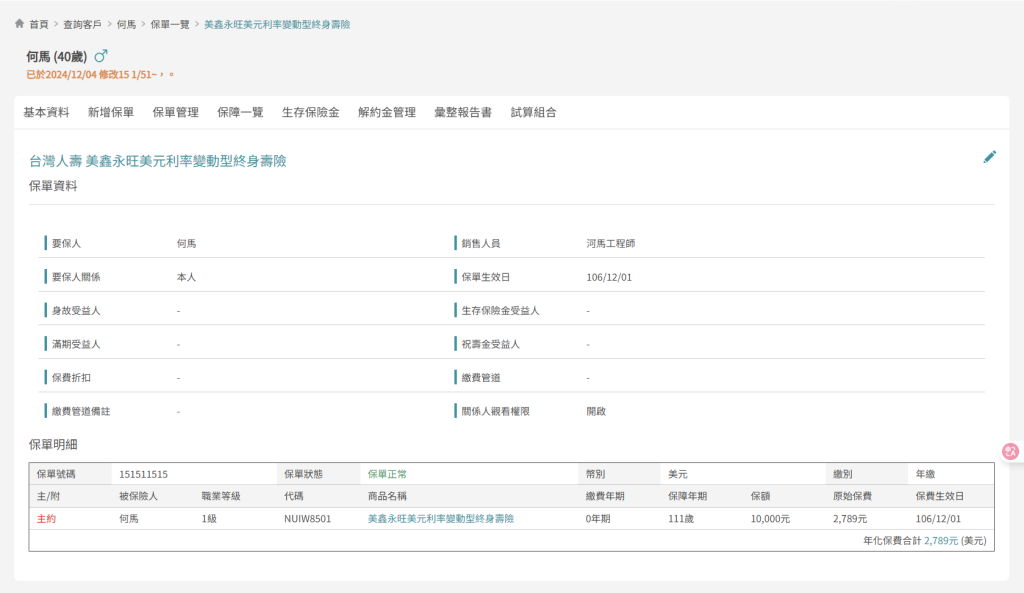This screenshot has height=593, width=1024.
Task: Switch to the 新增保單 tab
Action: pos(110,113)
